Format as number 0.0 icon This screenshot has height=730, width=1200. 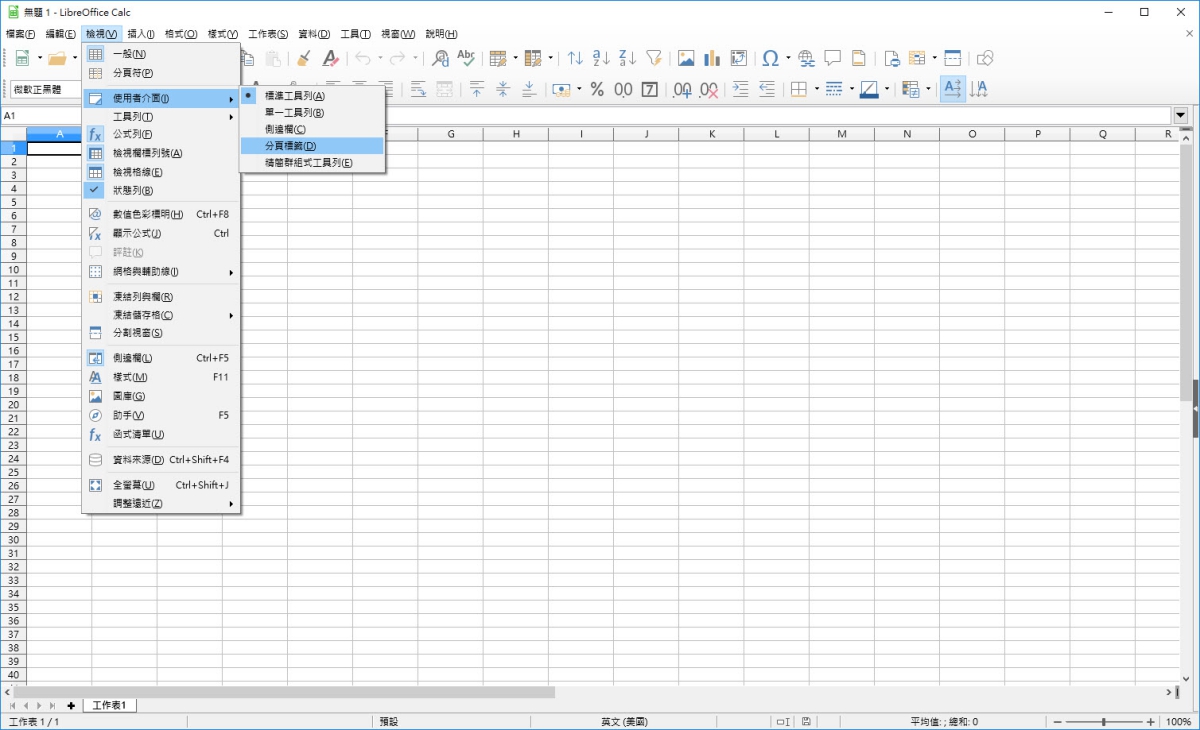[x=623, y=89]
